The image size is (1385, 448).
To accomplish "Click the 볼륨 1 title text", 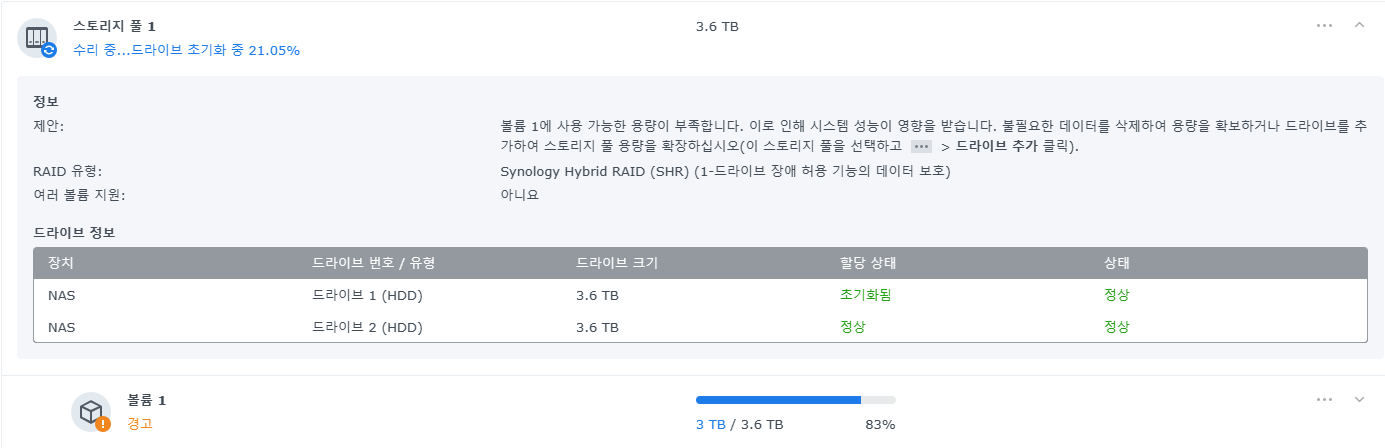I will tap(147, 400).
